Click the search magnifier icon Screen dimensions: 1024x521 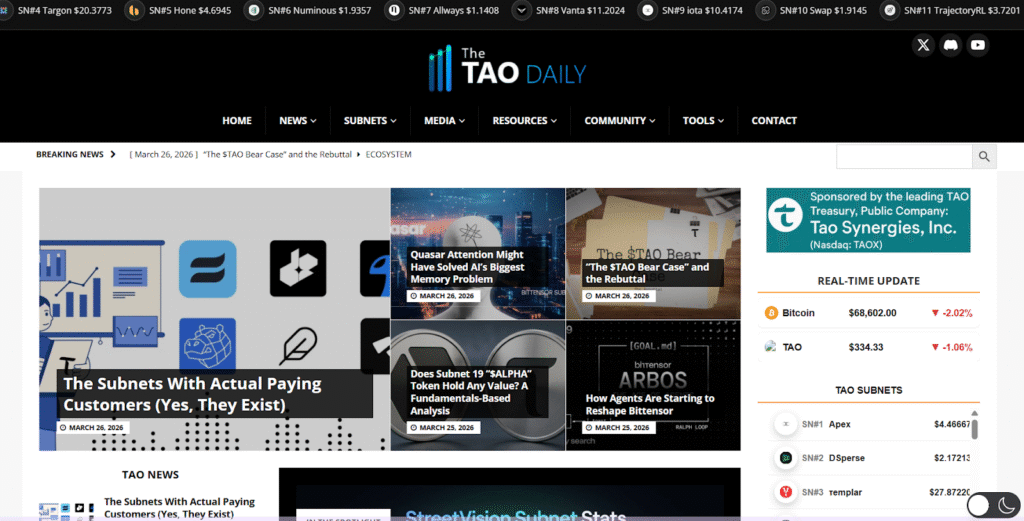[x=984, y=156]
